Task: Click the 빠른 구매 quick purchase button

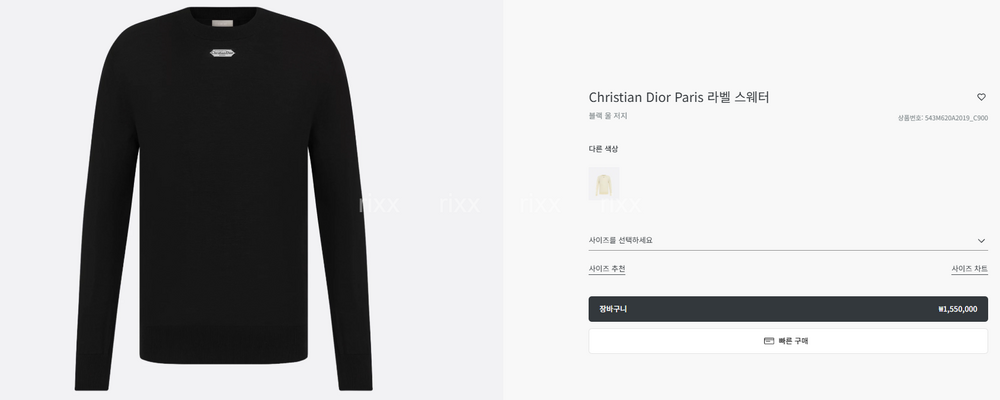Action: pyautogui.click(x=787, y=341)
